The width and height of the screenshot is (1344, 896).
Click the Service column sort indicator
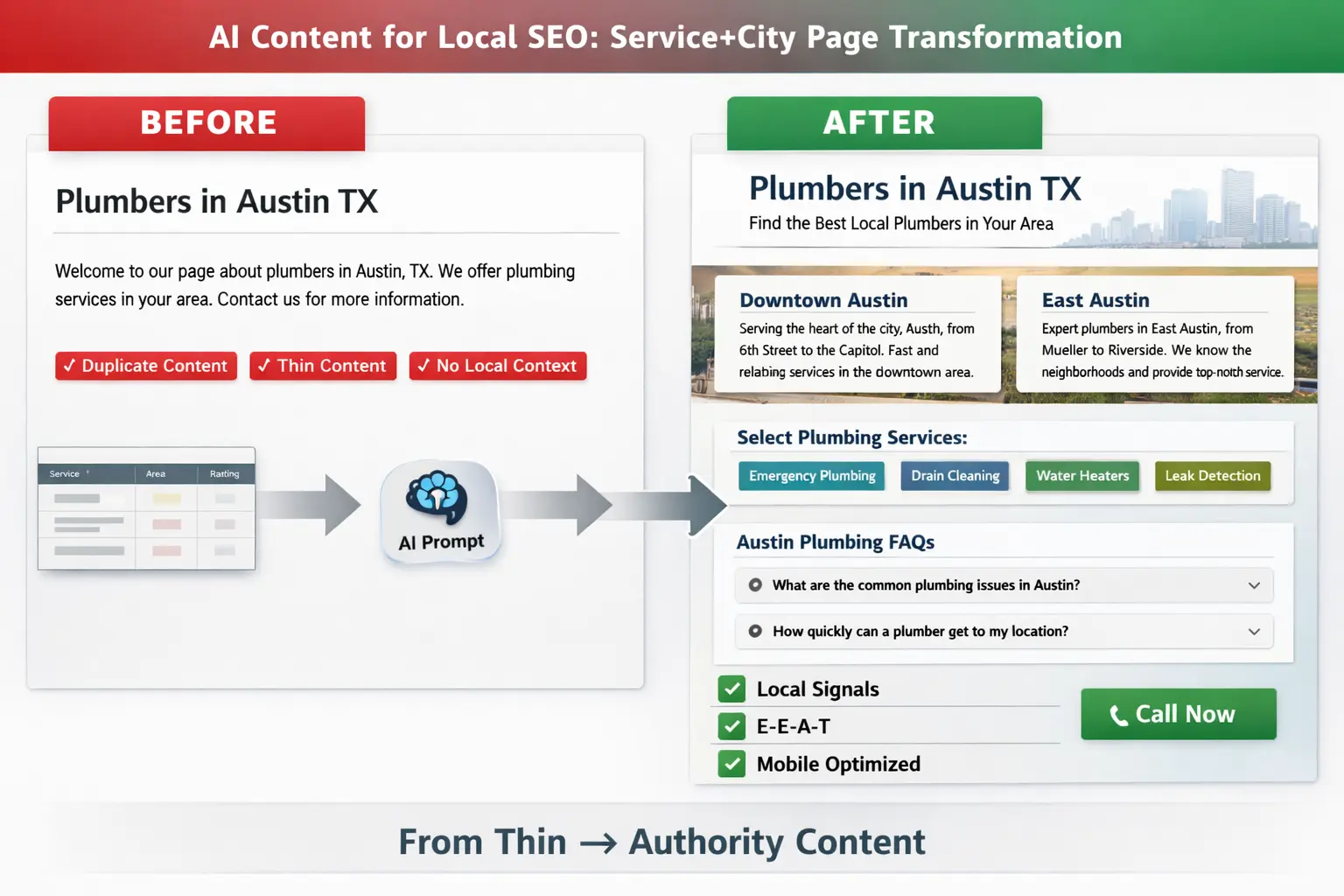coord(87,471)
